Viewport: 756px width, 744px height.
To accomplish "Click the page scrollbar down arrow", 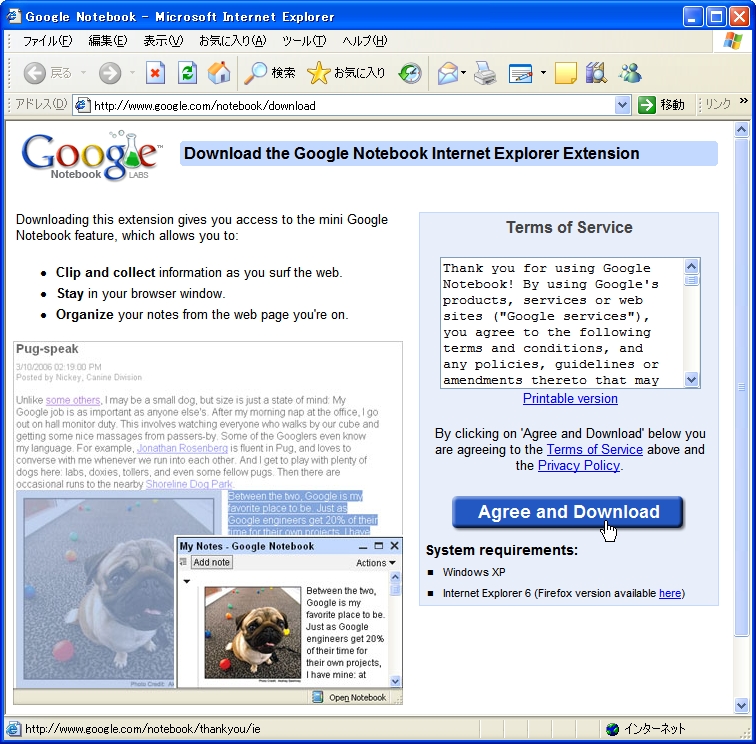I will coord(741,705).
